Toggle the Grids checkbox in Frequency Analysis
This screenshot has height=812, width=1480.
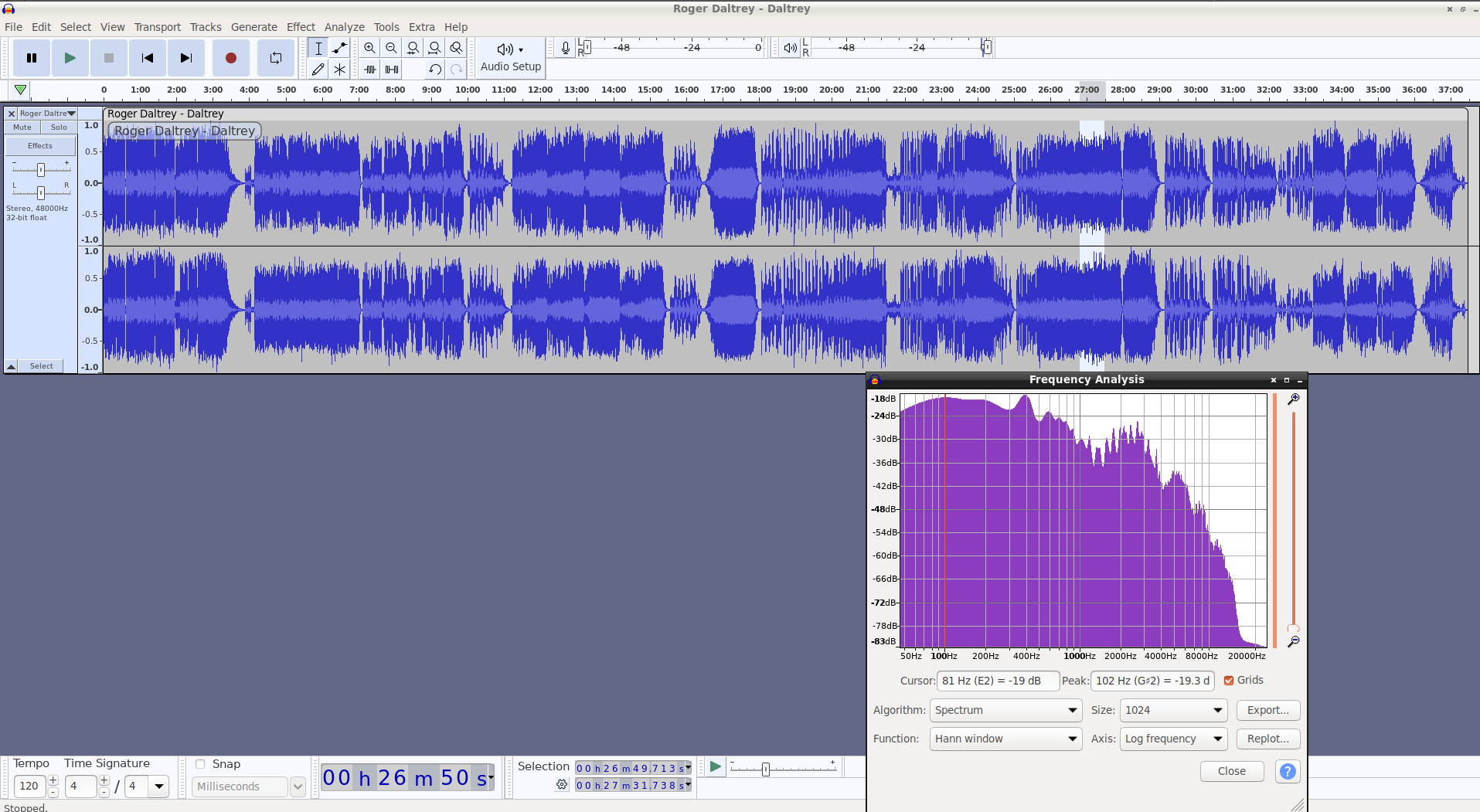[x=1229, y=681]
